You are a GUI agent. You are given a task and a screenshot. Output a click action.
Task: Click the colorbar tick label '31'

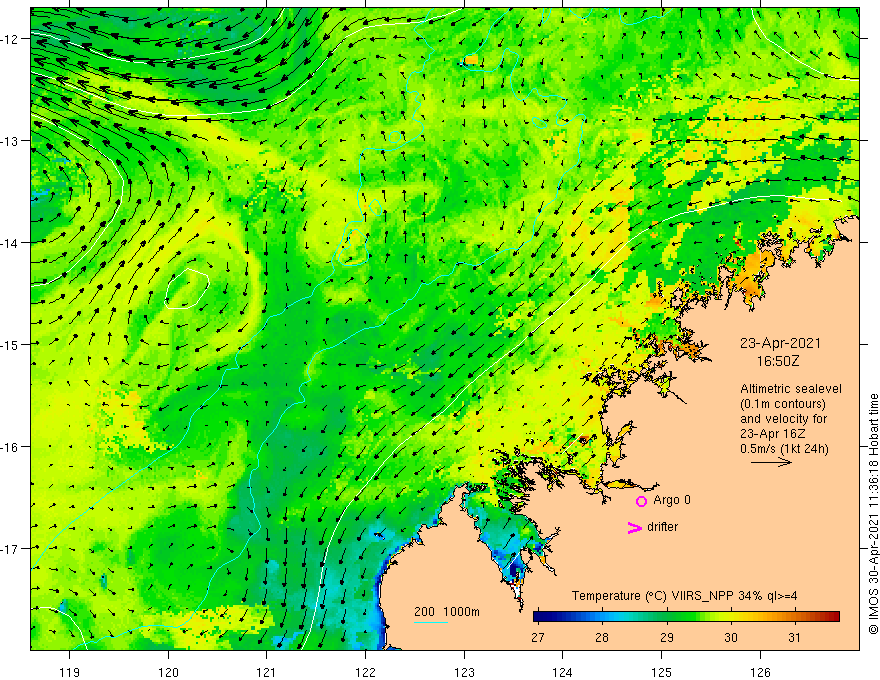click(x=794, y=637)
